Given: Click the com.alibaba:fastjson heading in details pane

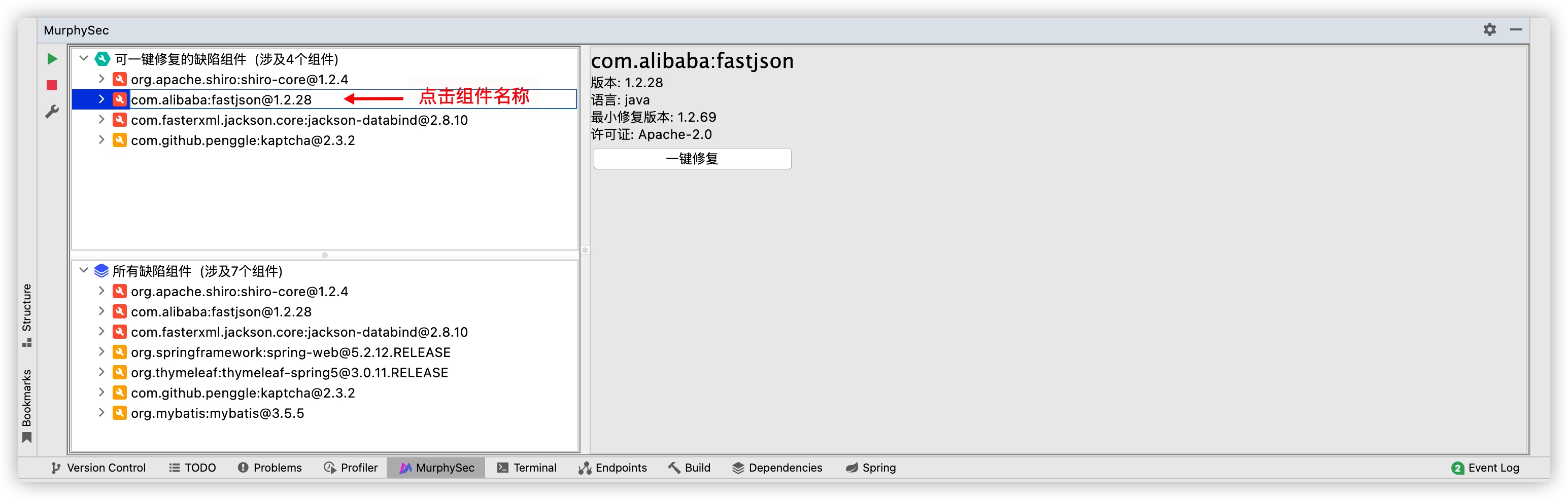Looking at the screenshot, I should (692, 61).
